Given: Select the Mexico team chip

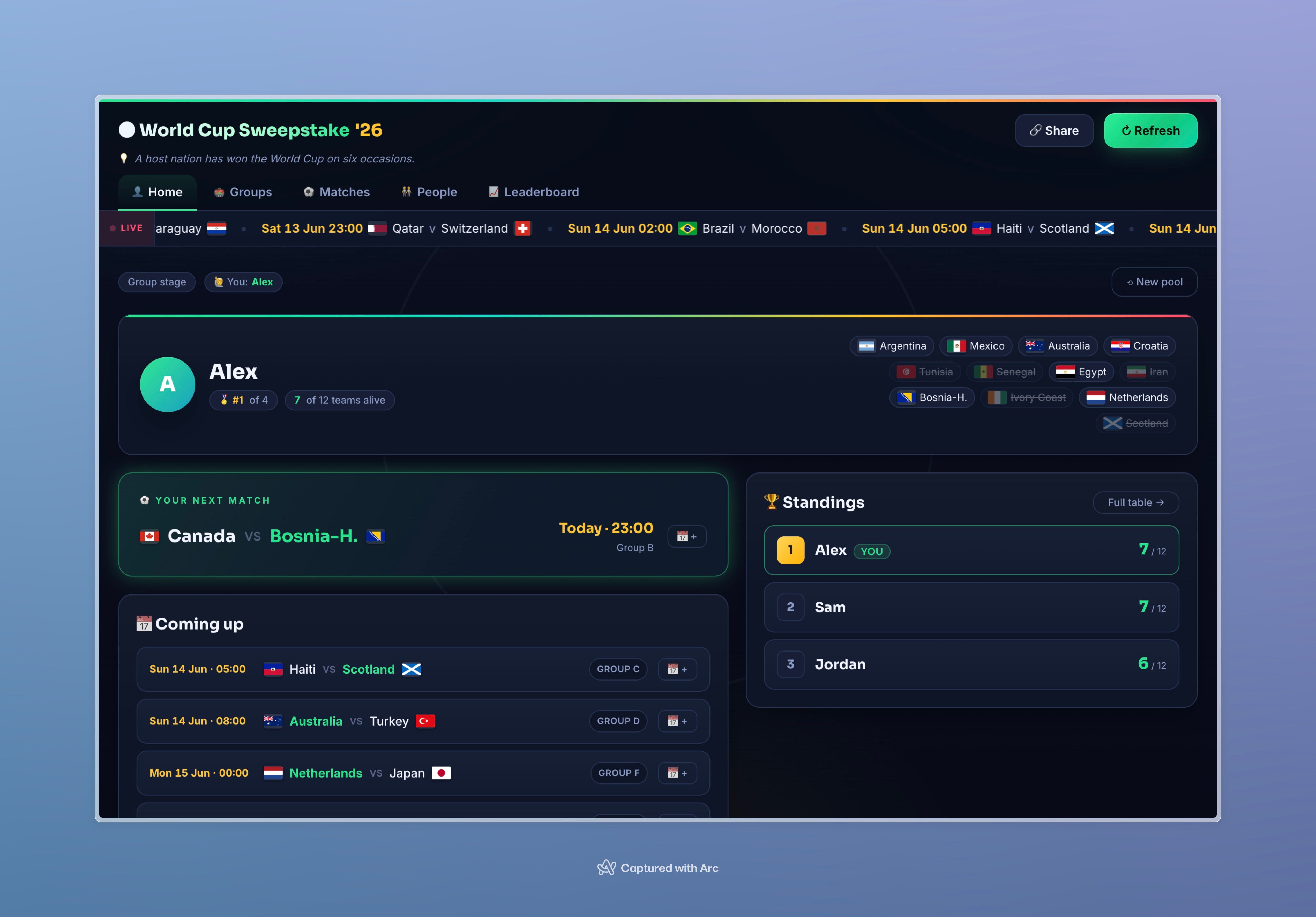Looking at the screenshot, I should pyautogui.click(x=976, y=346).
